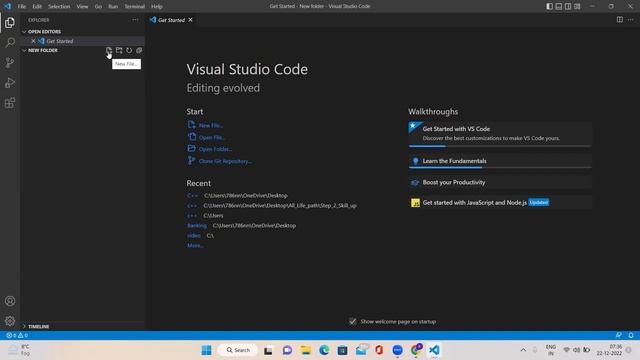
Task: Collapse all folders in explorer icon
Action: click(139, 50)
